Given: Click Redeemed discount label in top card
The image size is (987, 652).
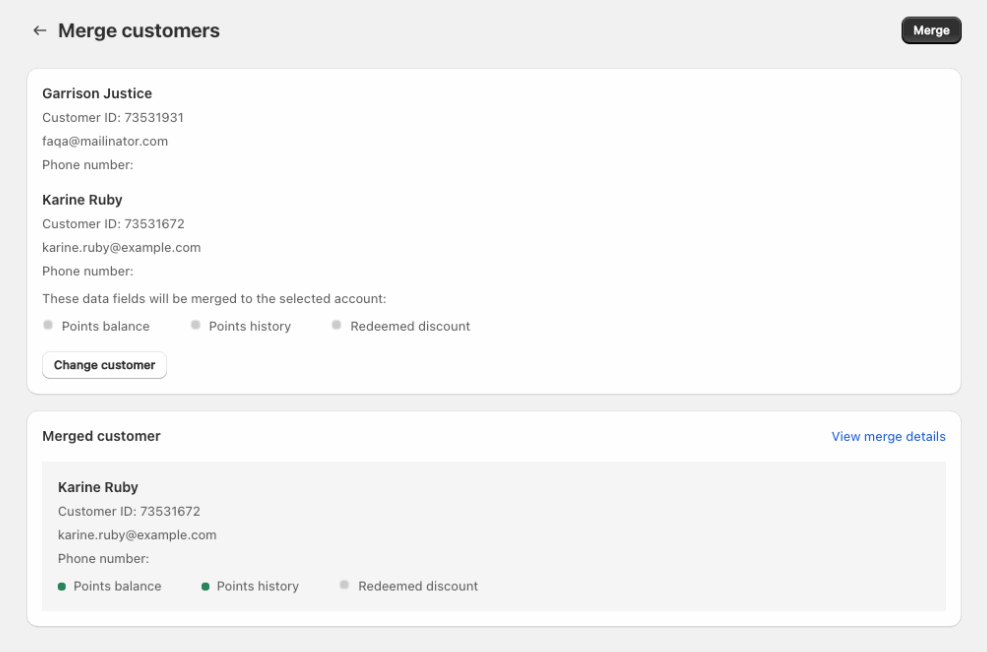Looking at the screenshot, I should 410,326.
